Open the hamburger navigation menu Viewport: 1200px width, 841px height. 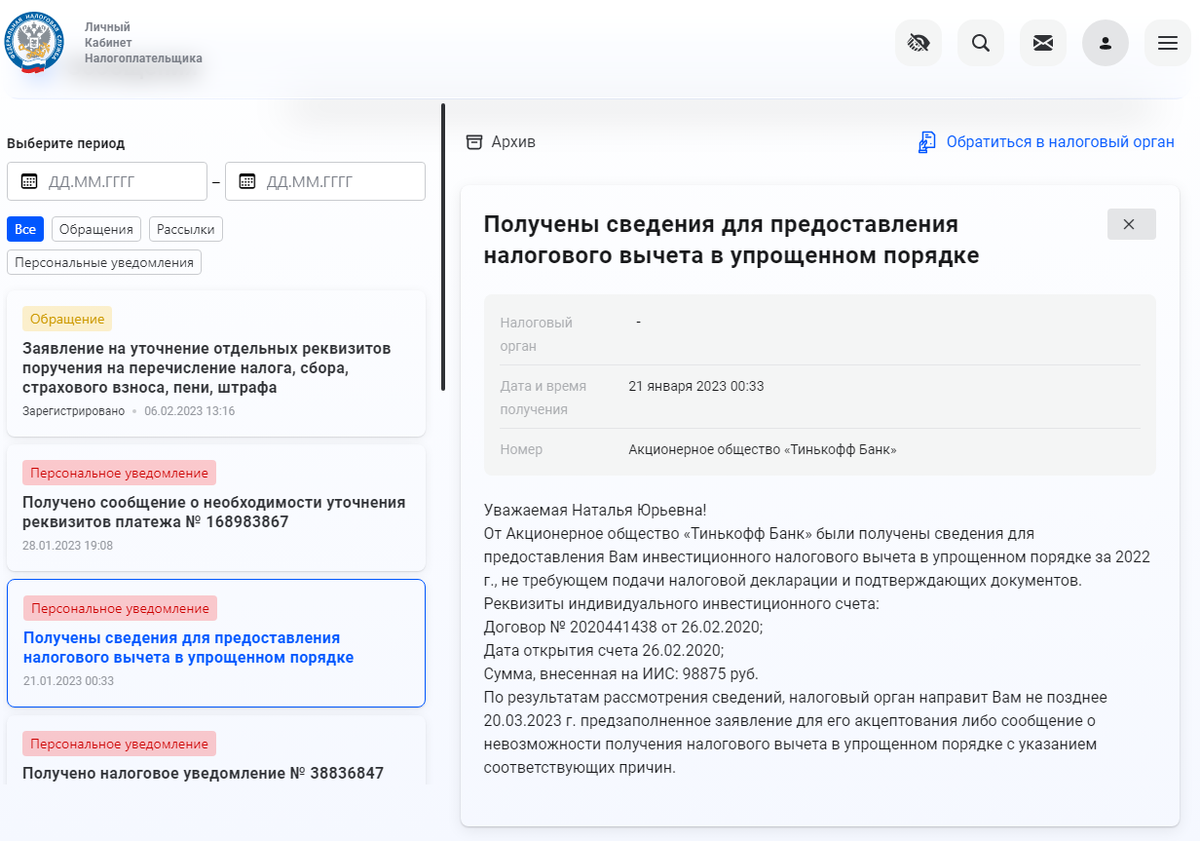click(1167, 42)
